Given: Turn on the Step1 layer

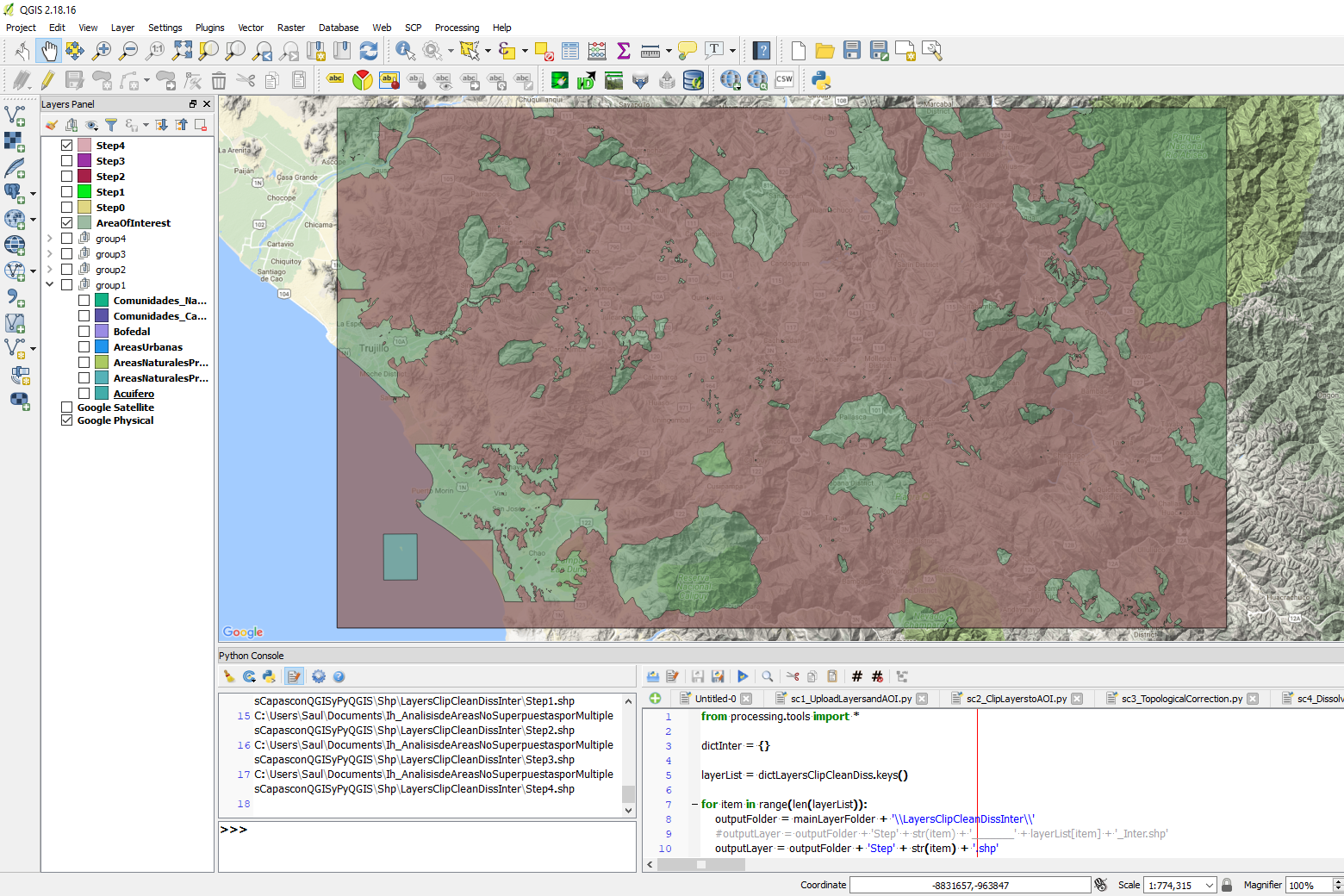Looking at the screenshot, I should point(67,192).
